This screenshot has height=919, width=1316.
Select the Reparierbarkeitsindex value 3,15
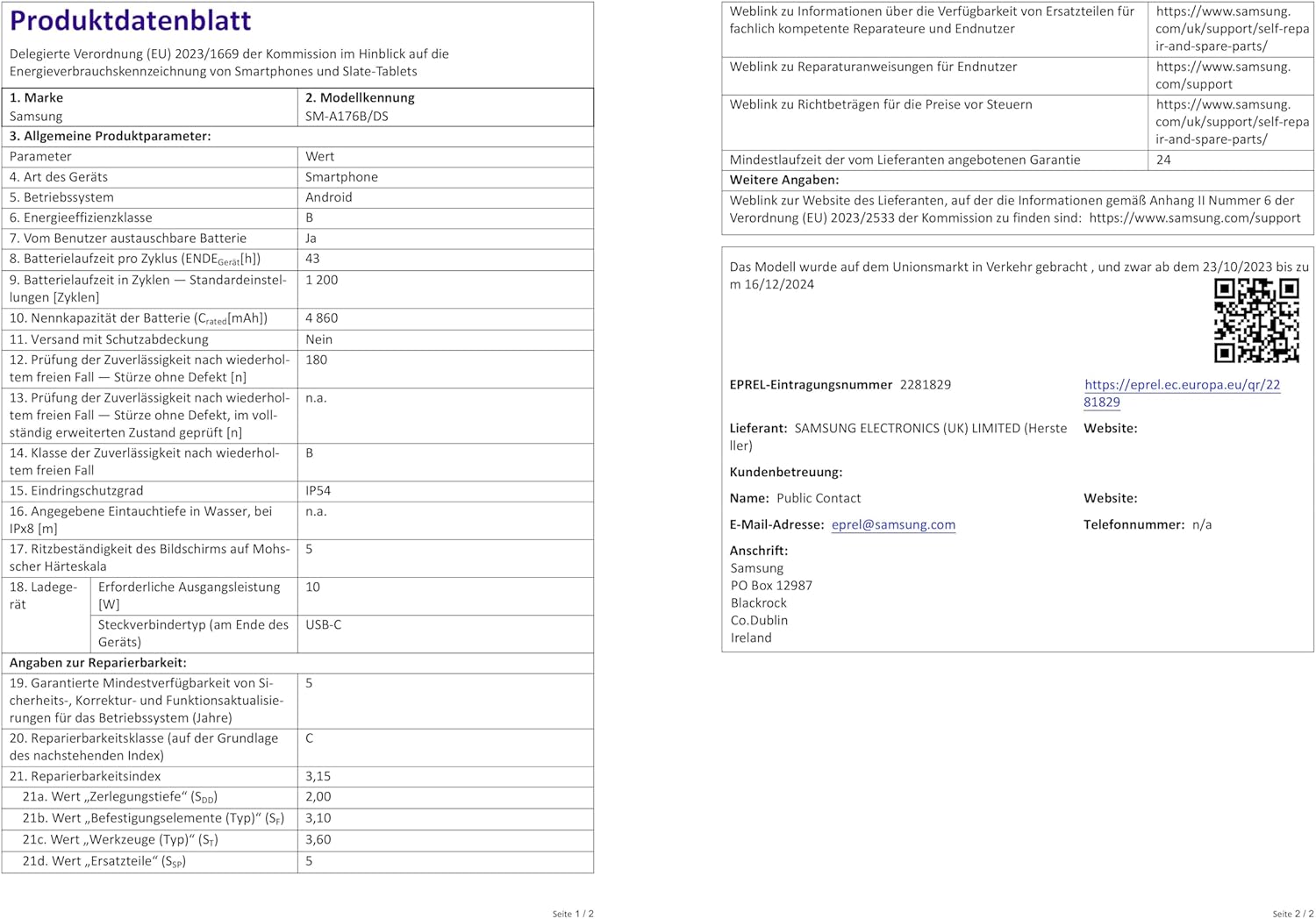pos(318,776)
